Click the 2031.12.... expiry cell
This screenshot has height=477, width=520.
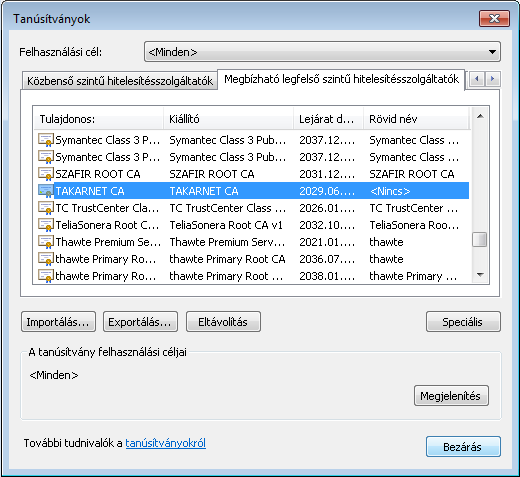[x=327, y=174]
